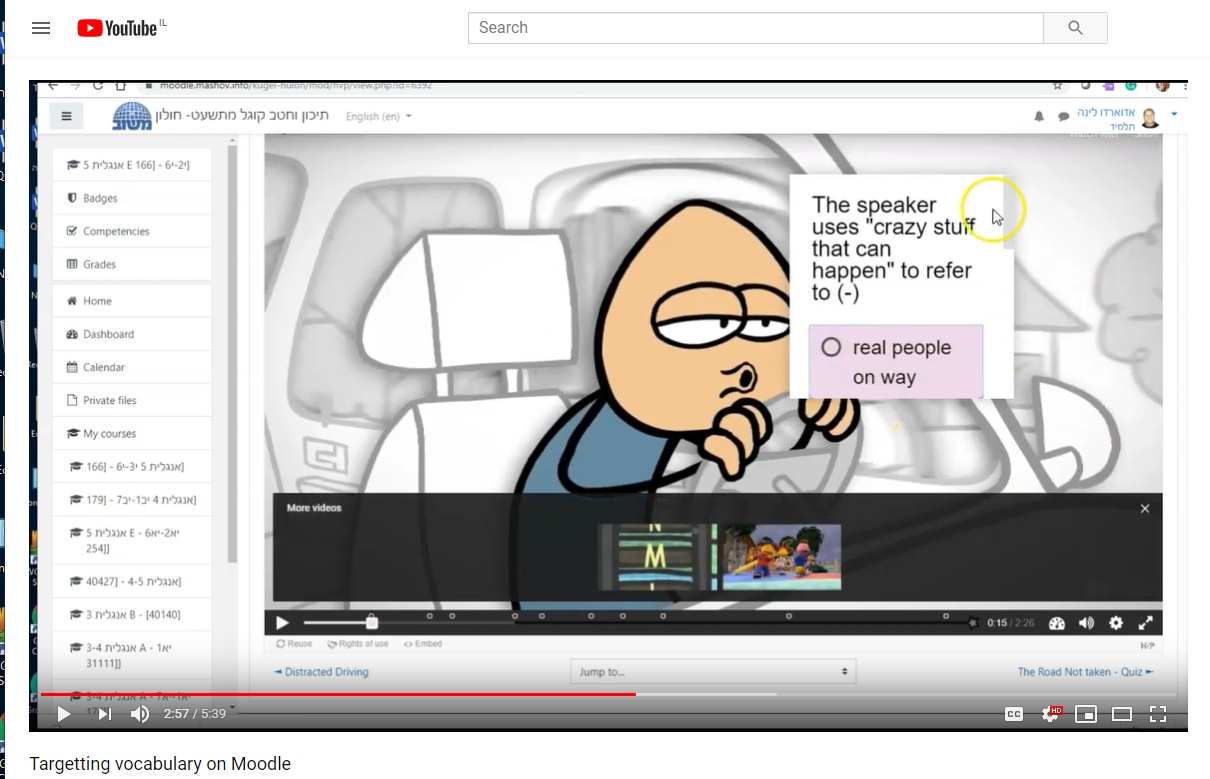Click into the YouTube Search box
Viewport: 1210px width, 779px height.
click(756, 28)
